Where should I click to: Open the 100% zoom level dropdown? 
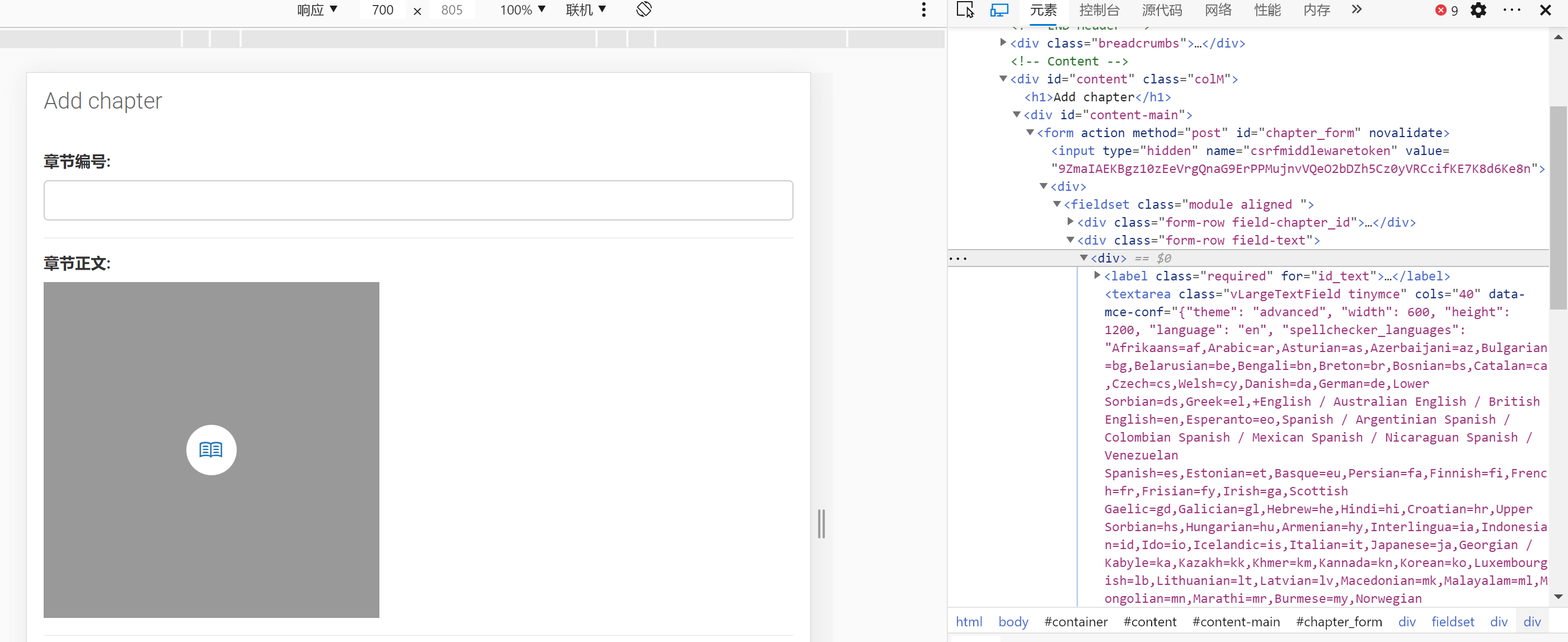pos(522,10)
